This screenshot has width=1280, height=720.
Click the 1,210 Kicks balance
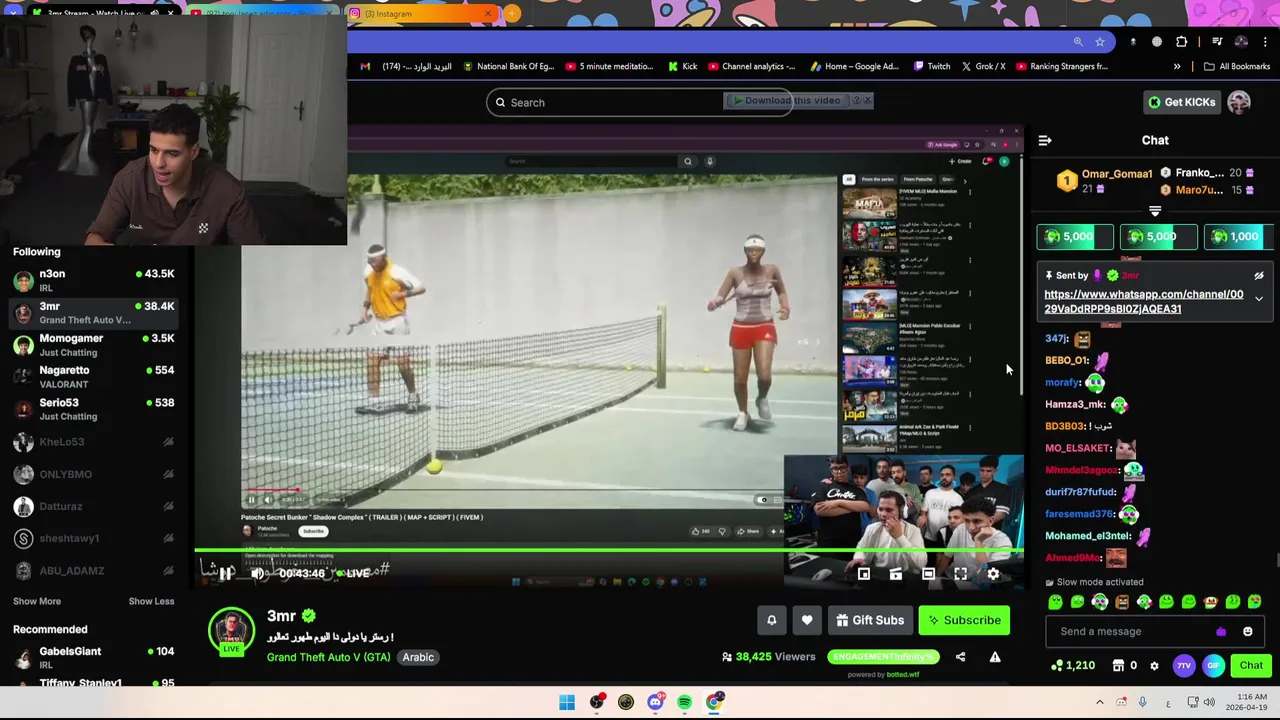click(1073, 666)
